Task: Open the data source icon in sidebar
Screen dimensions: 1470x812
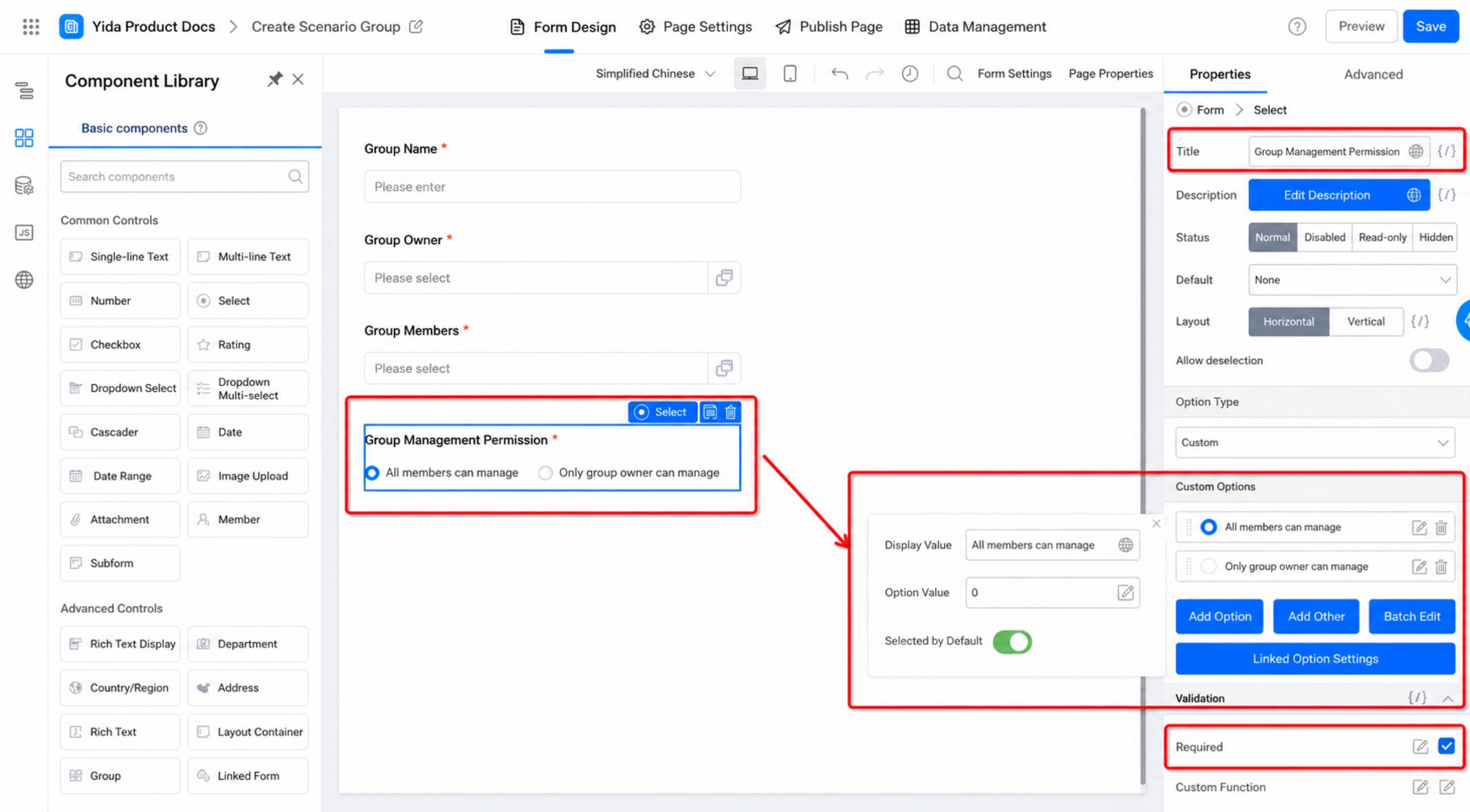Action: click(24, 185)
